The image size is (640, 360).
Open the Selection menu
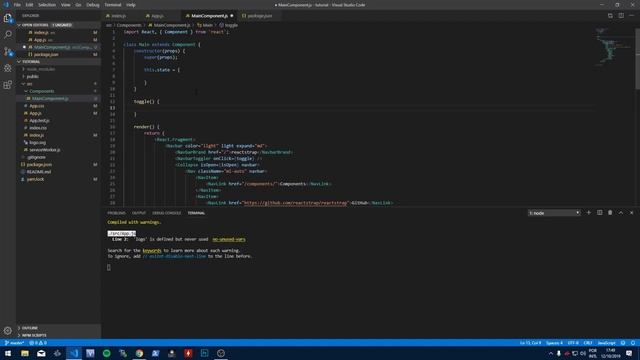[x=47, y=5]
